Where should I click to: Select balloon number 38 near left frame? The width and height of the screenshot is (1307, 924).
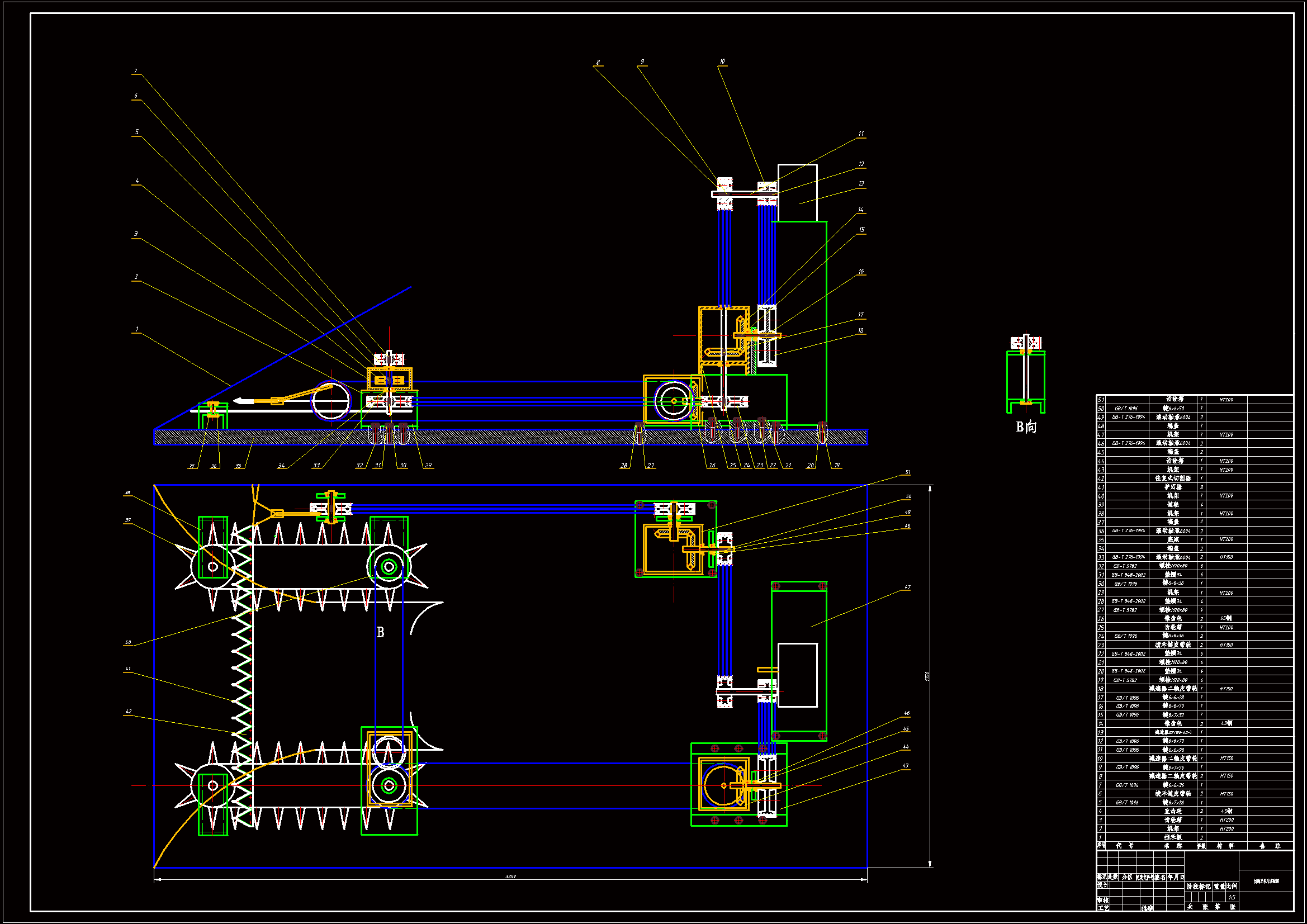127,493
